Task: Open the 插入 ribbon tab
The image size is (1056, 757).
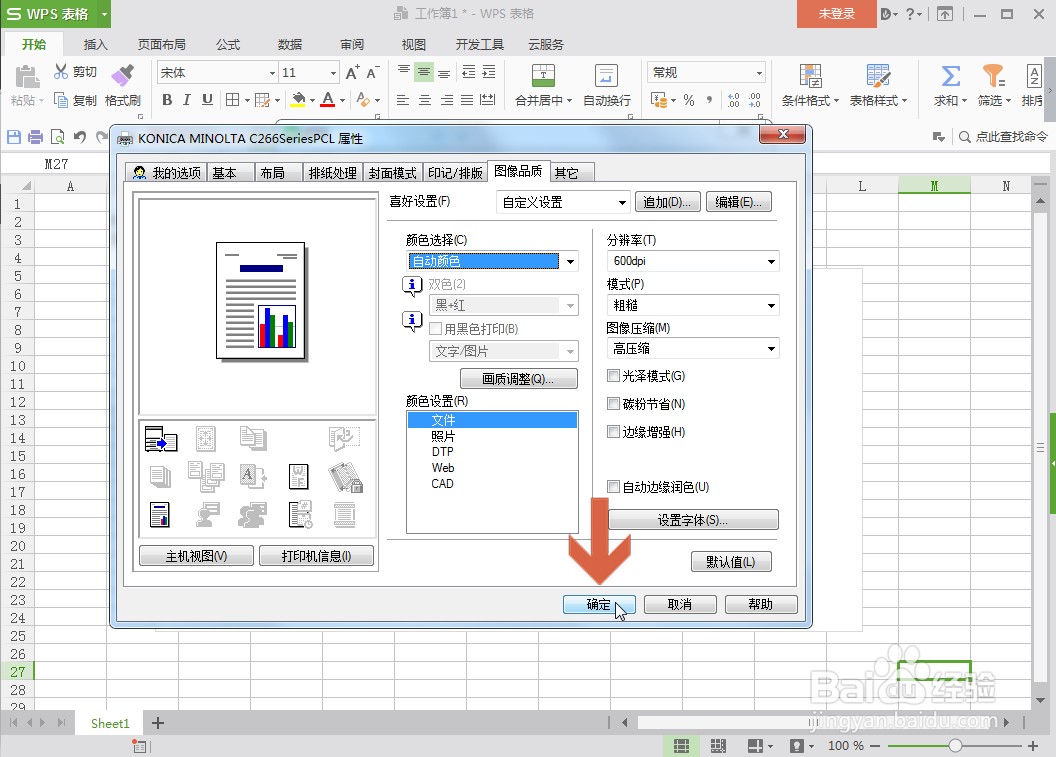Action: [x=95, y=44]
